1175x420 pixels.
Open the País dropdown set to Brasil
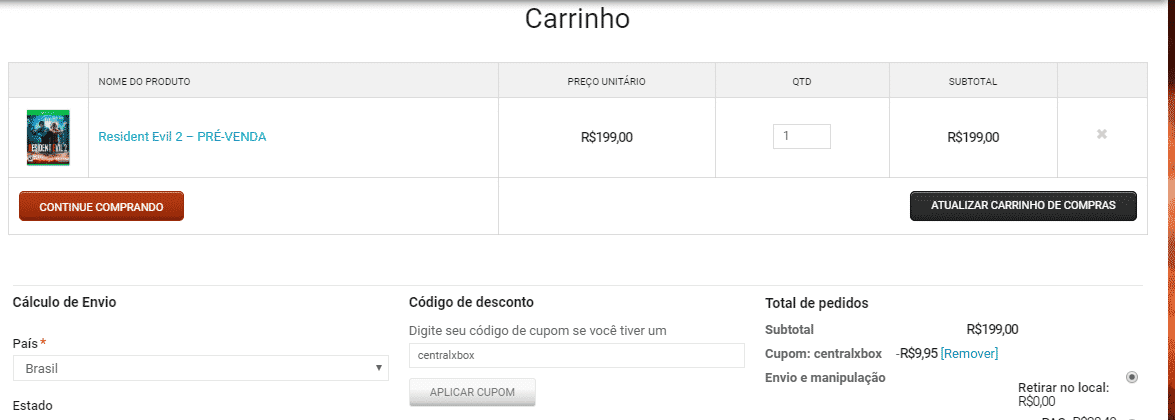[201, 368]
